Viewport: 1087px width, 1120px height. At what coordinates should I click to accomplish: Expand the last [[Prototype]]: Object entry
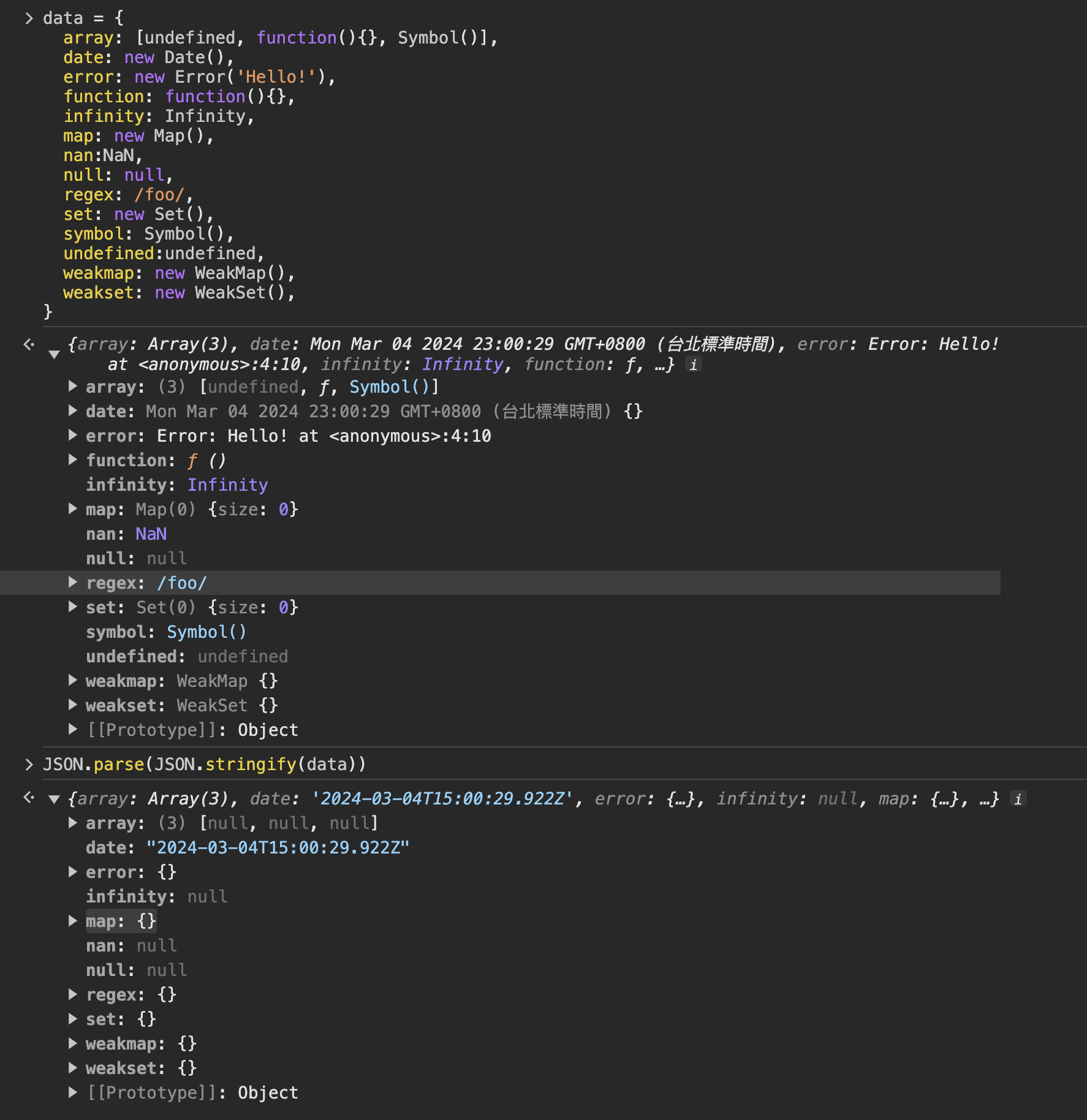click(73, 1092)
